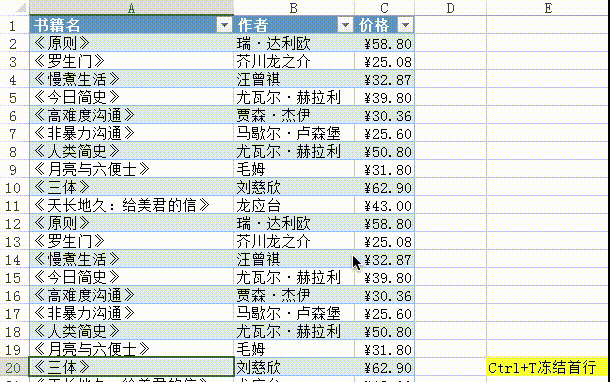Screen dimensions: 610x382
Task: Select cell B14 汪曾祺
Action: (294, 259)
